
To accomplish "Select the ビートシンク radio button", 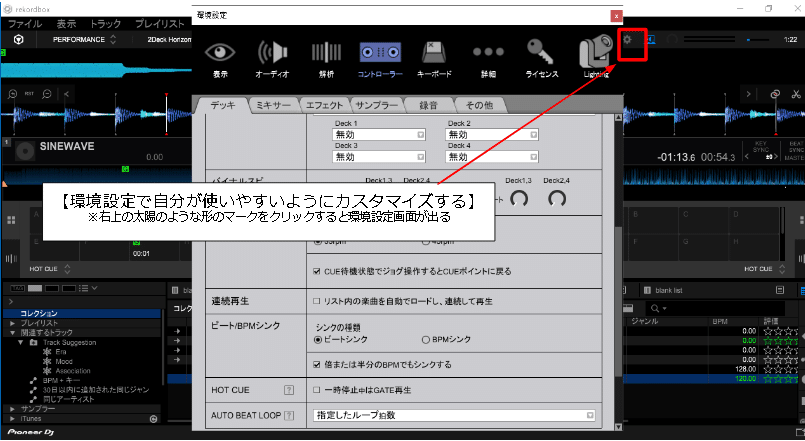I will click(318, 339).
